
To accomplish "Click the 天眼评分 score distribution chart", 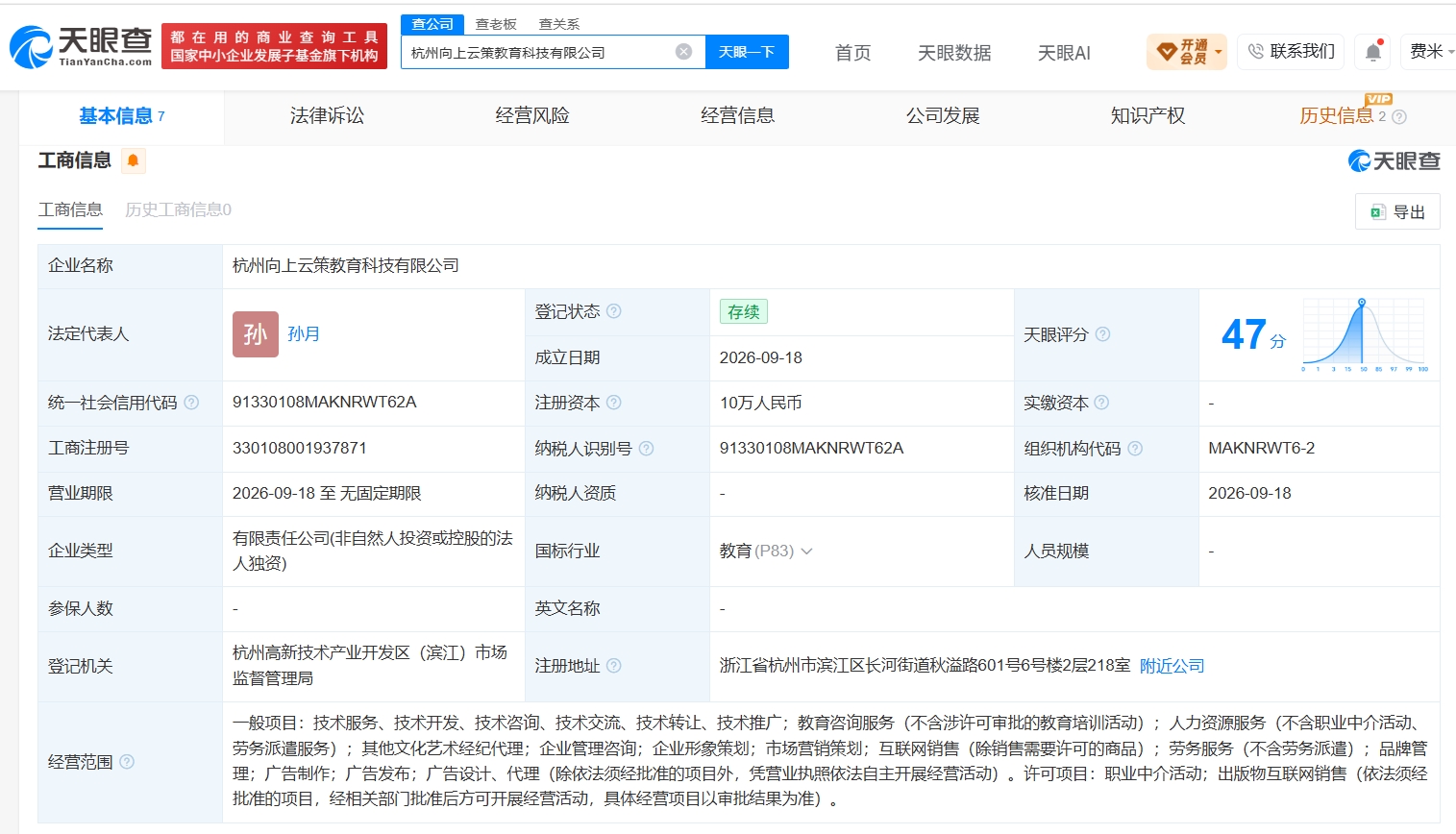I will tap(1365, 334).
